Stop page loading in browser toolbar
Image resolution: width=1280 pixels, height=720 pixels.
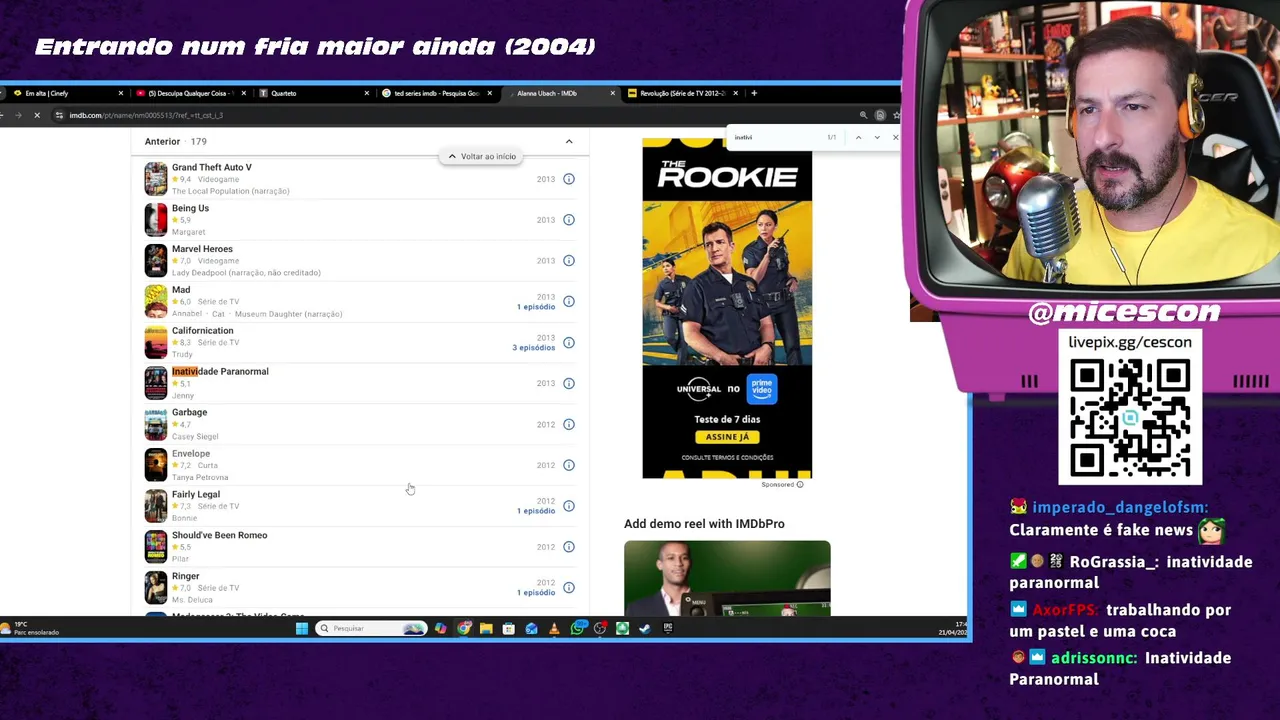pyautogui.click(x=37, y=115)
